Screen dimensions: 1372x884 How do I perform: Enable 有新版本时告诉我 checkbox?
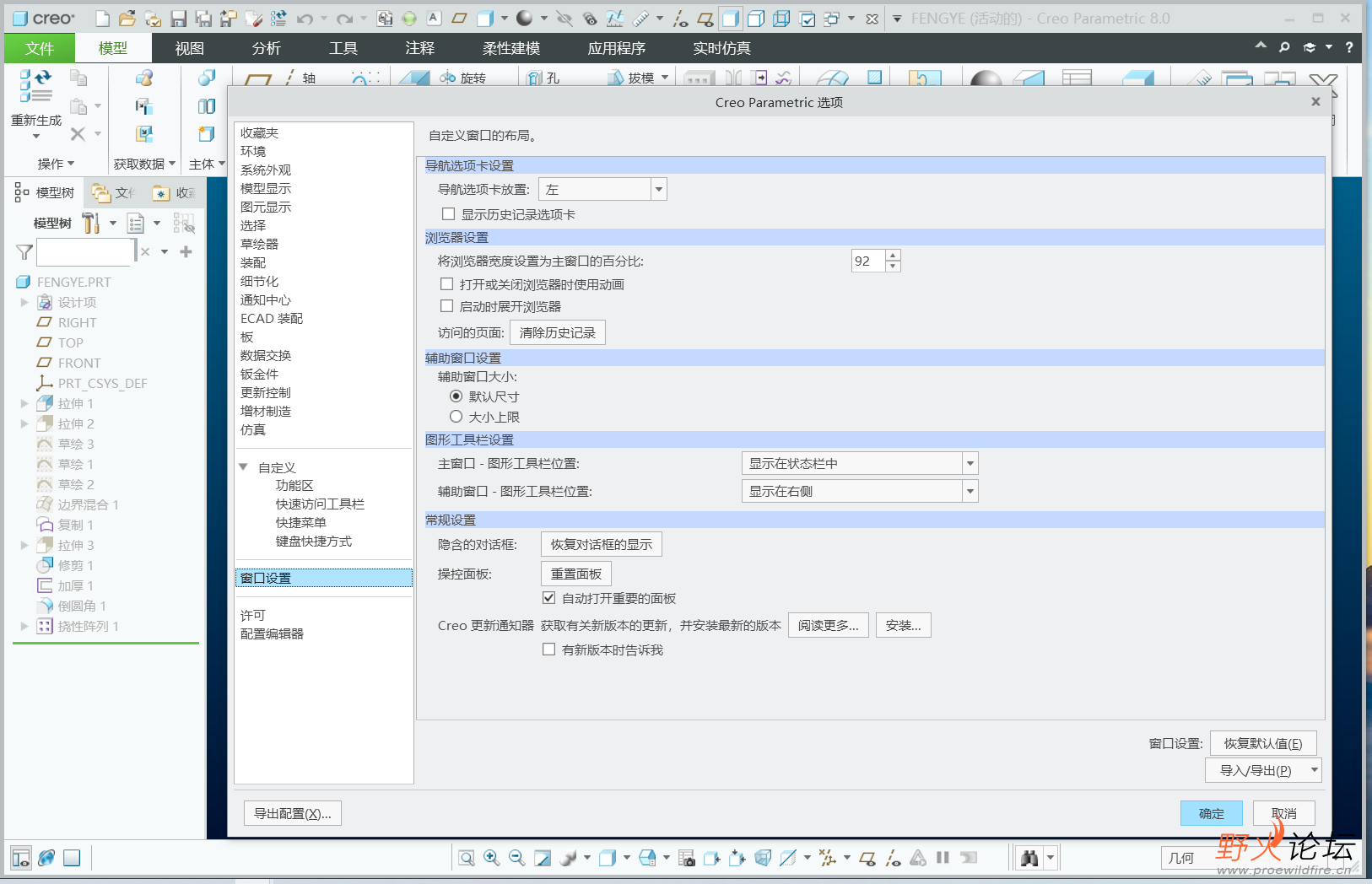(x=548, y=650)
